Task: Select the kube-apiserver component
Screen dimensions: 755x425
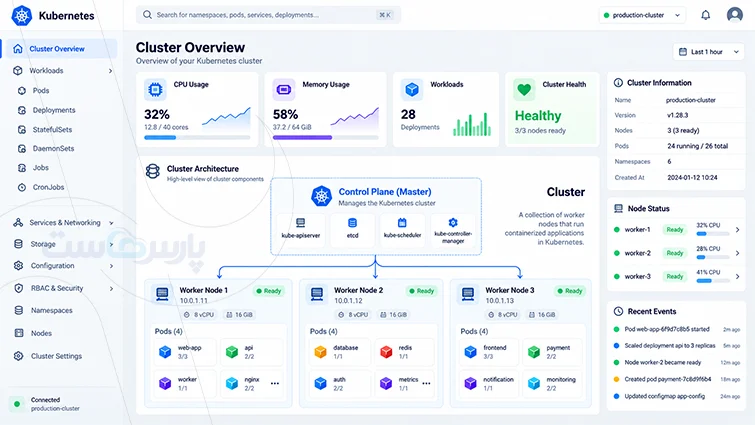Action: 301,228
